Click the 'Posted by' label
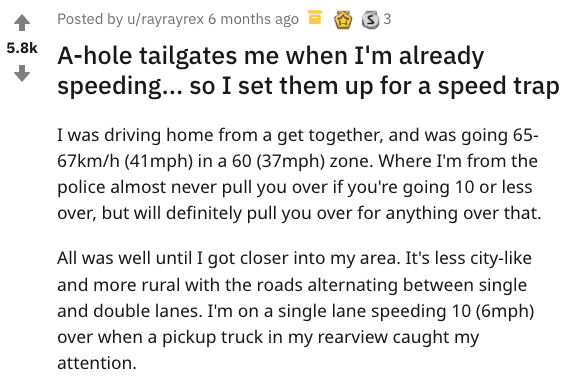575x385 pixels. coord(90,19)
